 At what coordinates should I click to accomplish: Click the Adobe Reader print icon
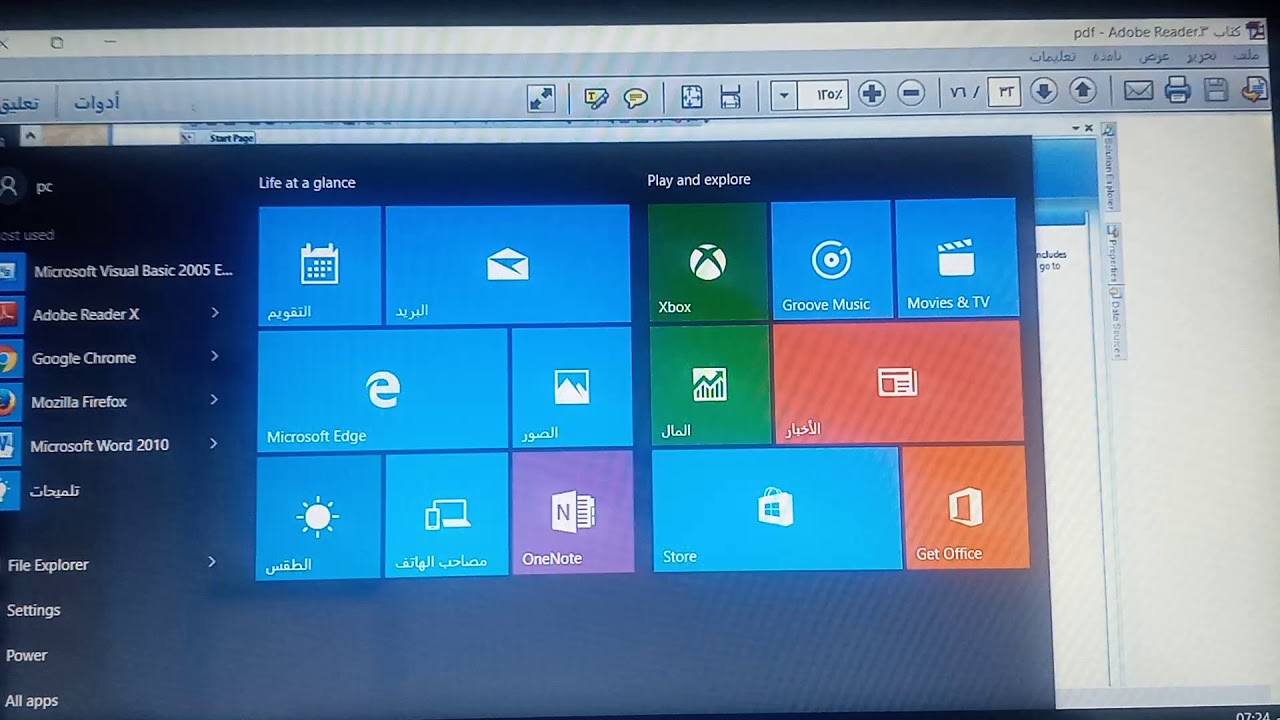coord(1177,91)
